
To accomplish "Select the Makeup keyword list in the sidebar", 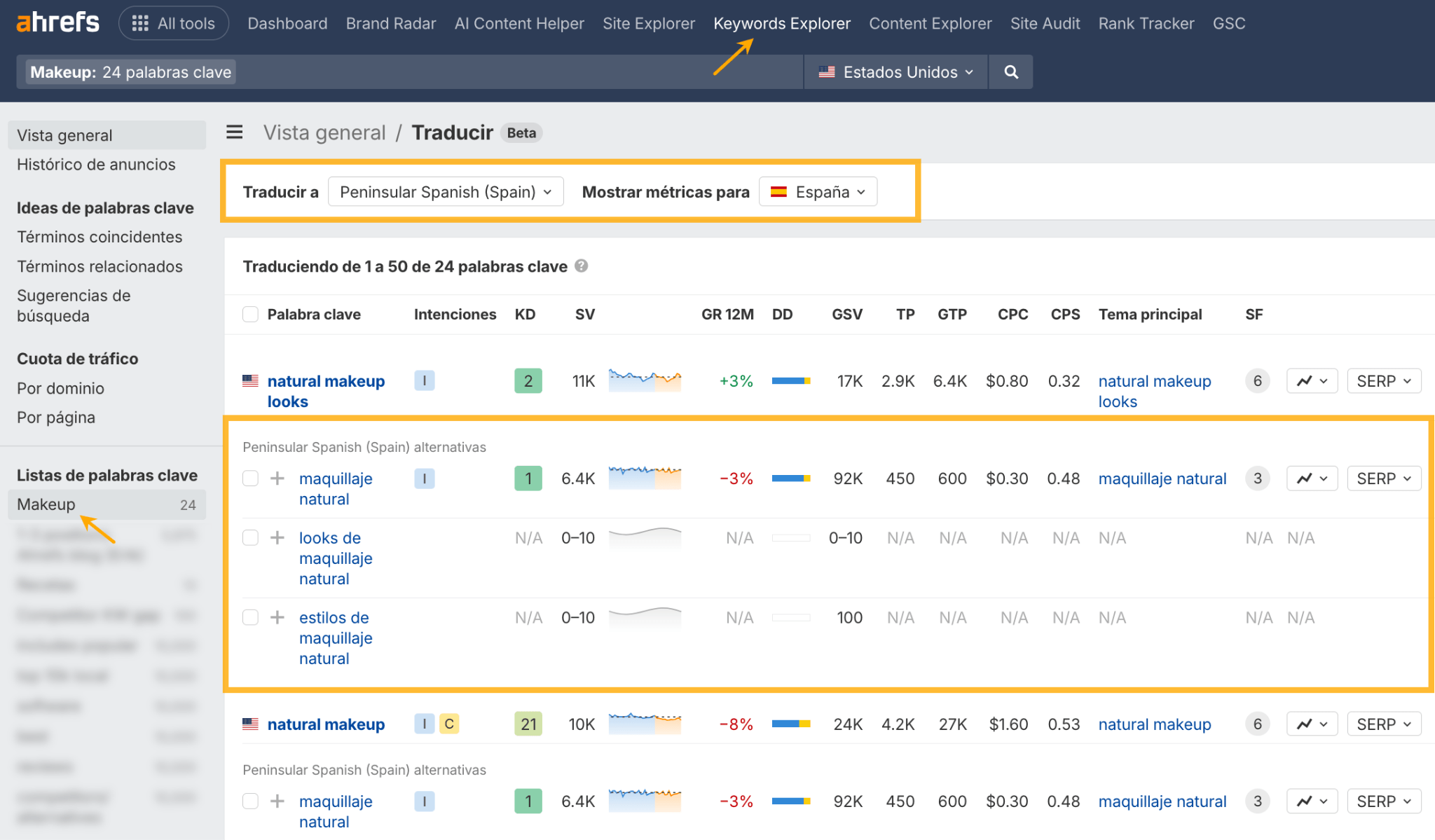I will tap(46, 504).
